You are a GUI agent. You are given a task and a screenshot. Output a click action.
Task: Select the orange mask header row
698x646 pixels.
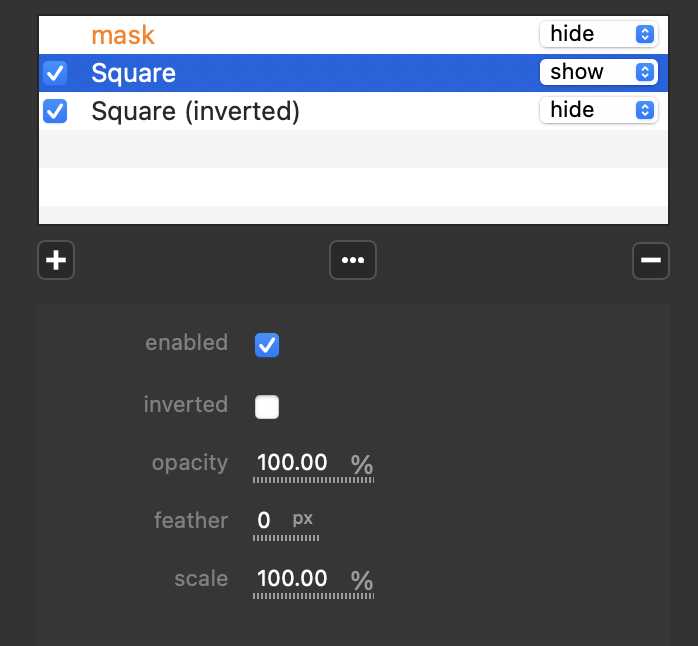pos(300,35)
